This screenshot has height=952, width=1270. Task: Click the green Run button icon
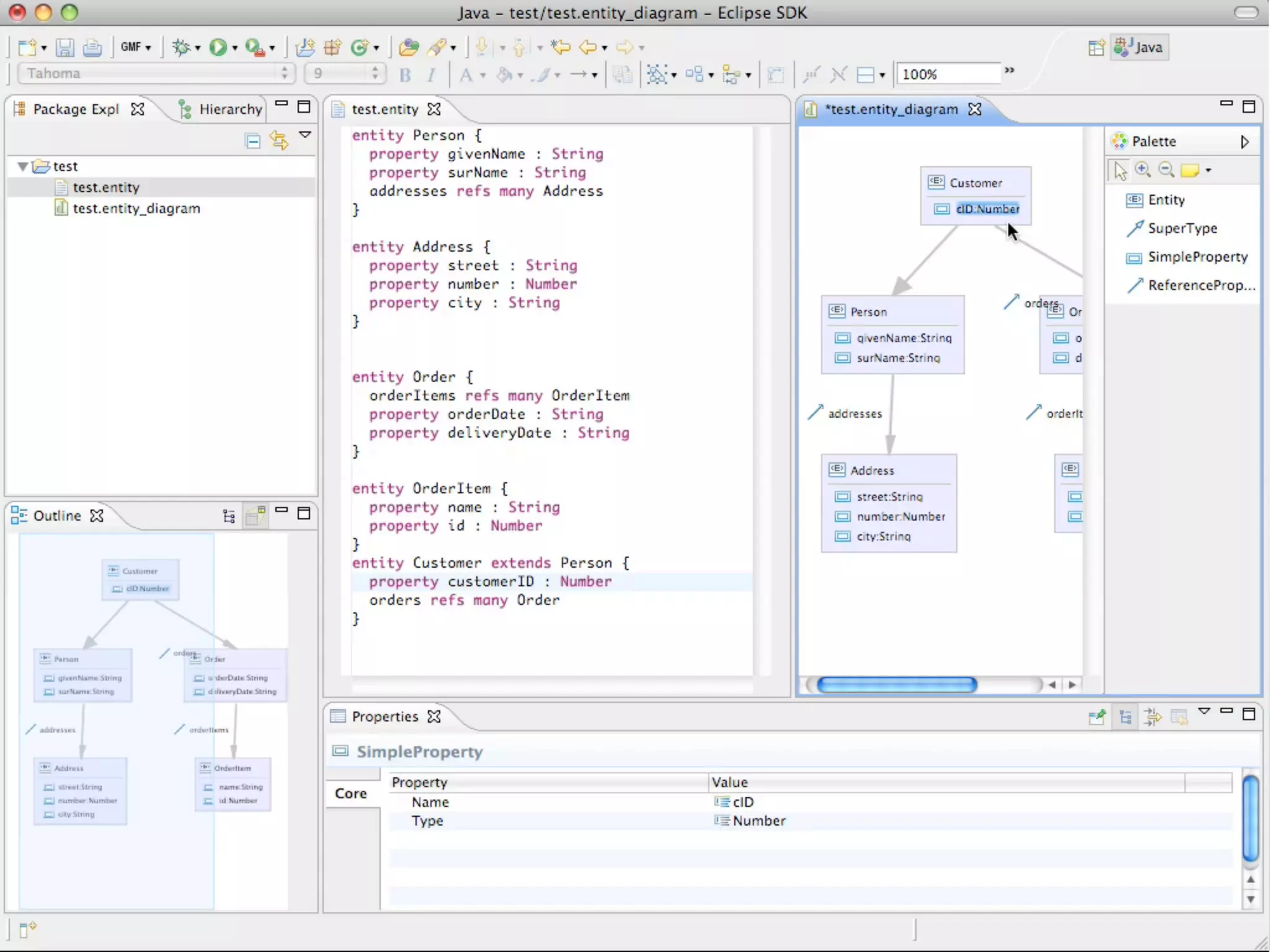tap(218, 47)
